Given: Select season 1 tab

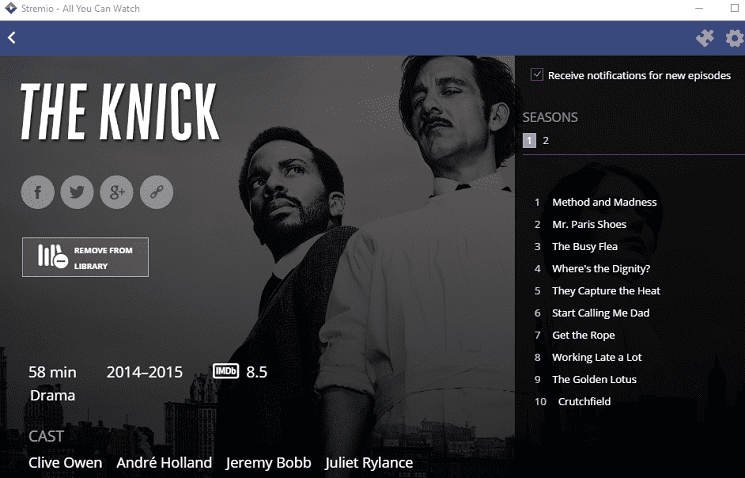Looking at the screenshot, I should pos(529,141).
